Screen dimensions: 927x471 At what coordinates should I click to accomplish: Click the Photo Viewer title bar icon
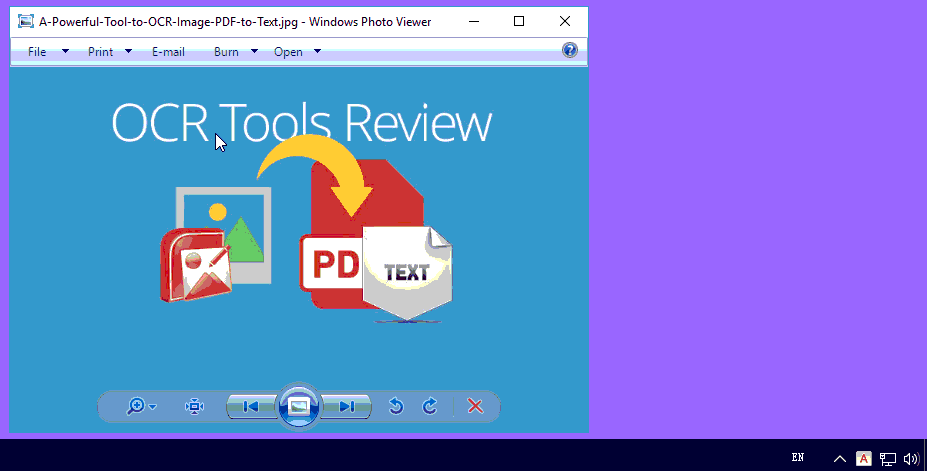[25, 22]
